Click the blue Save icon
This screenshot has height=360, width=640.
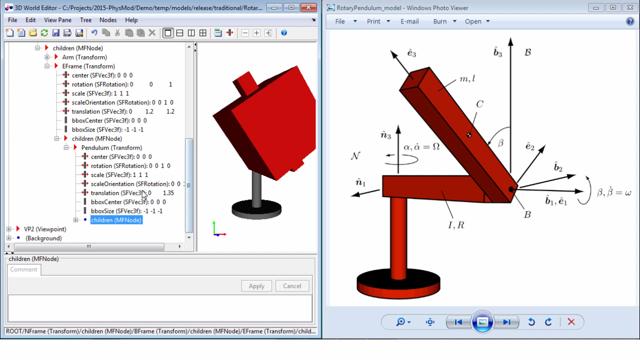point(56,33)
